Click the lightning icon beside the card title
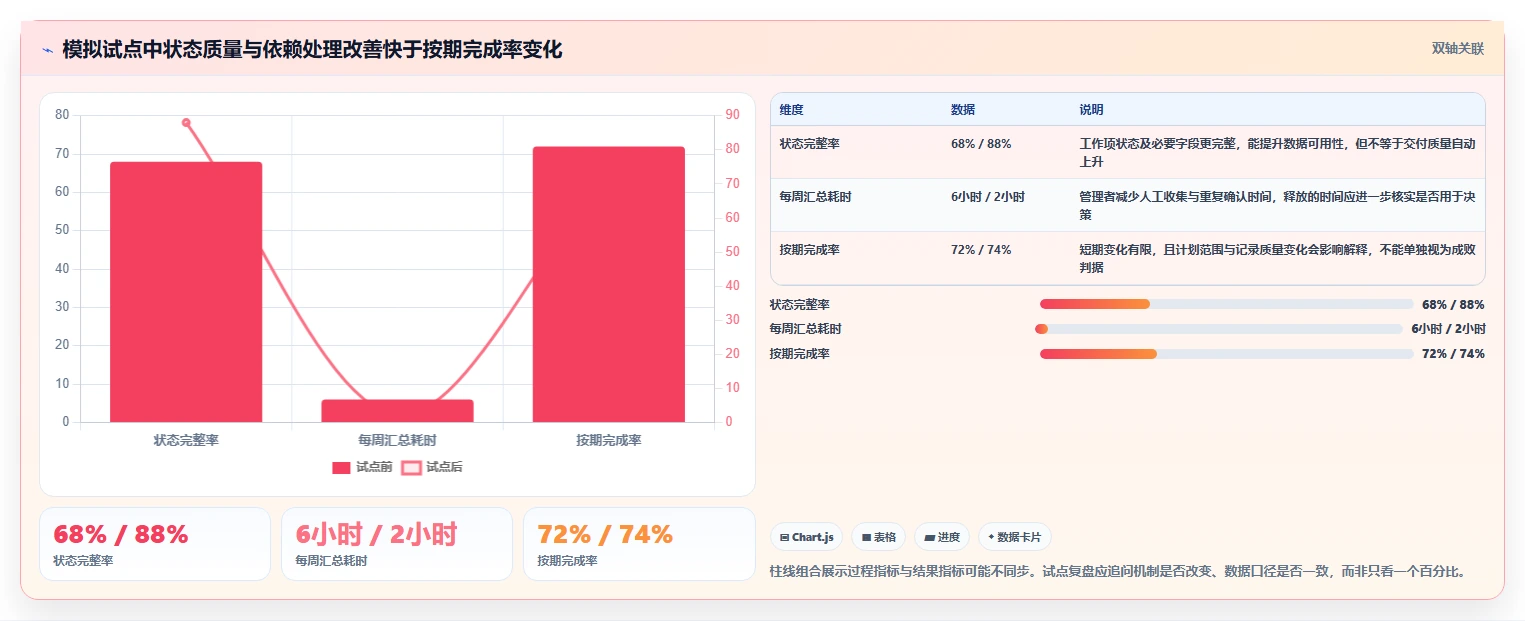Image resolution: width=1525 pixels, height=621 pixels. [47, 49]
